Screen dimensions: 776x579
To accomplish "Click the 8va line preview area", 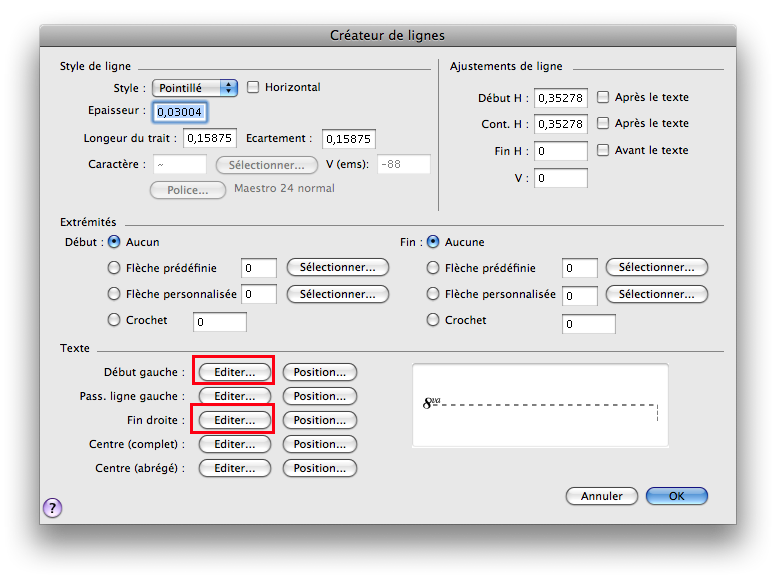I will (540, 407).
